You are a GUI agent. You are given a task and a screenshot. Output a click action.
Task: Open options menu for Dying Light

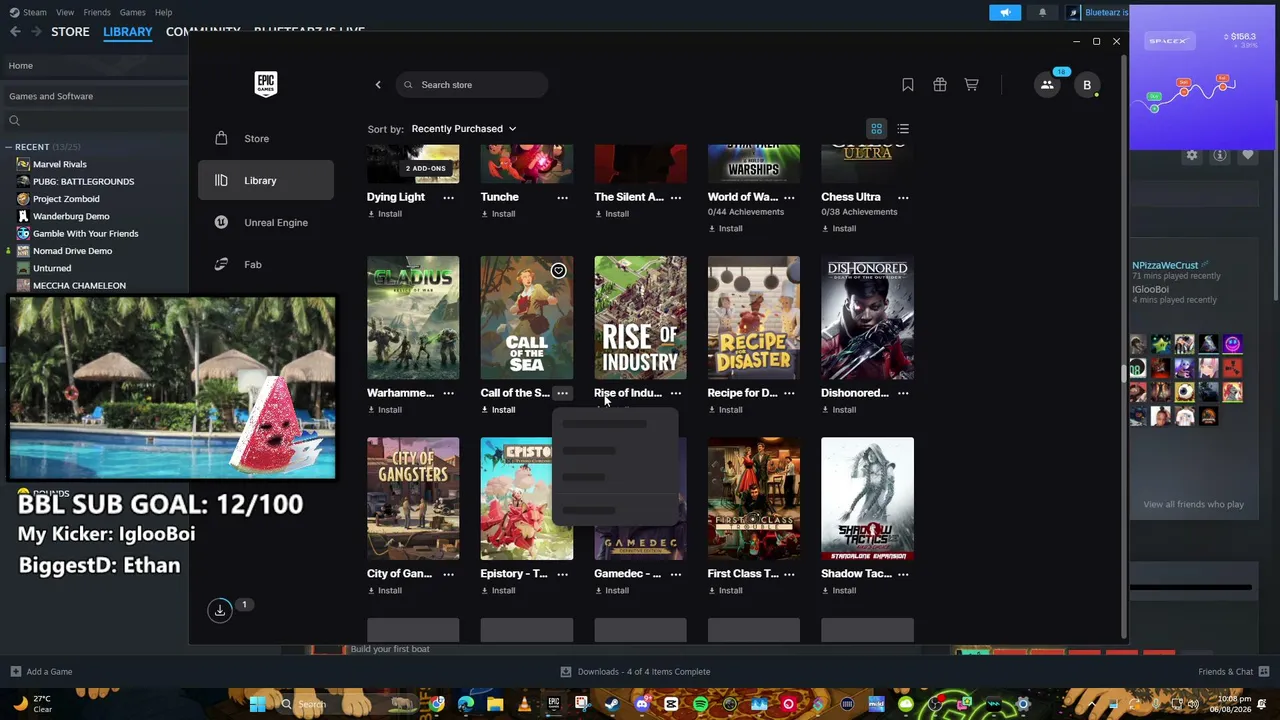click(448, 197)
